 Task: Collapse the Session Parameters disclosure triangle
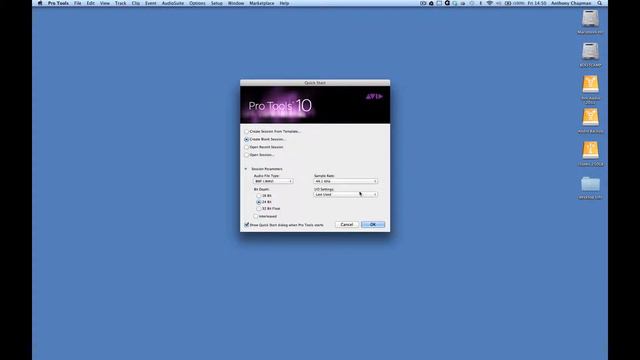246,169
